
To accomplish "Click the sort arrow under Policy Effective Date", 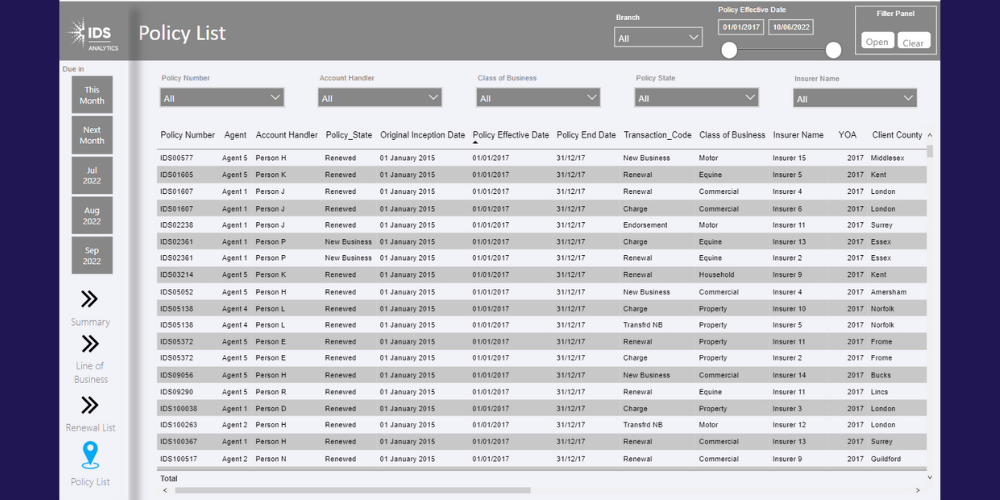I will pyautogui.click(x=476, y=143).
